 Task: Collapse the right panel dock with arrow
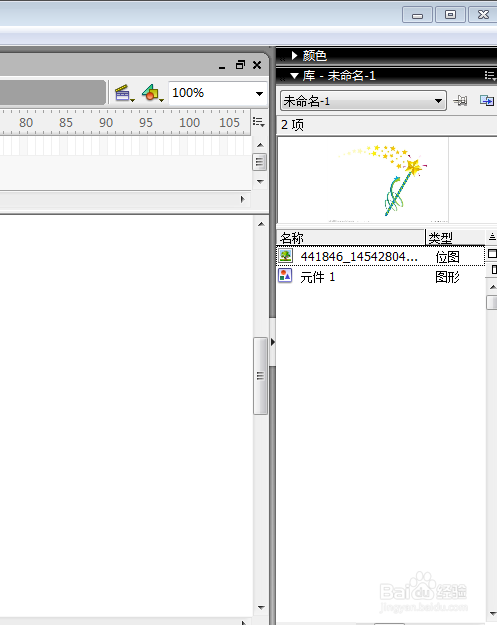coord(273,342)
